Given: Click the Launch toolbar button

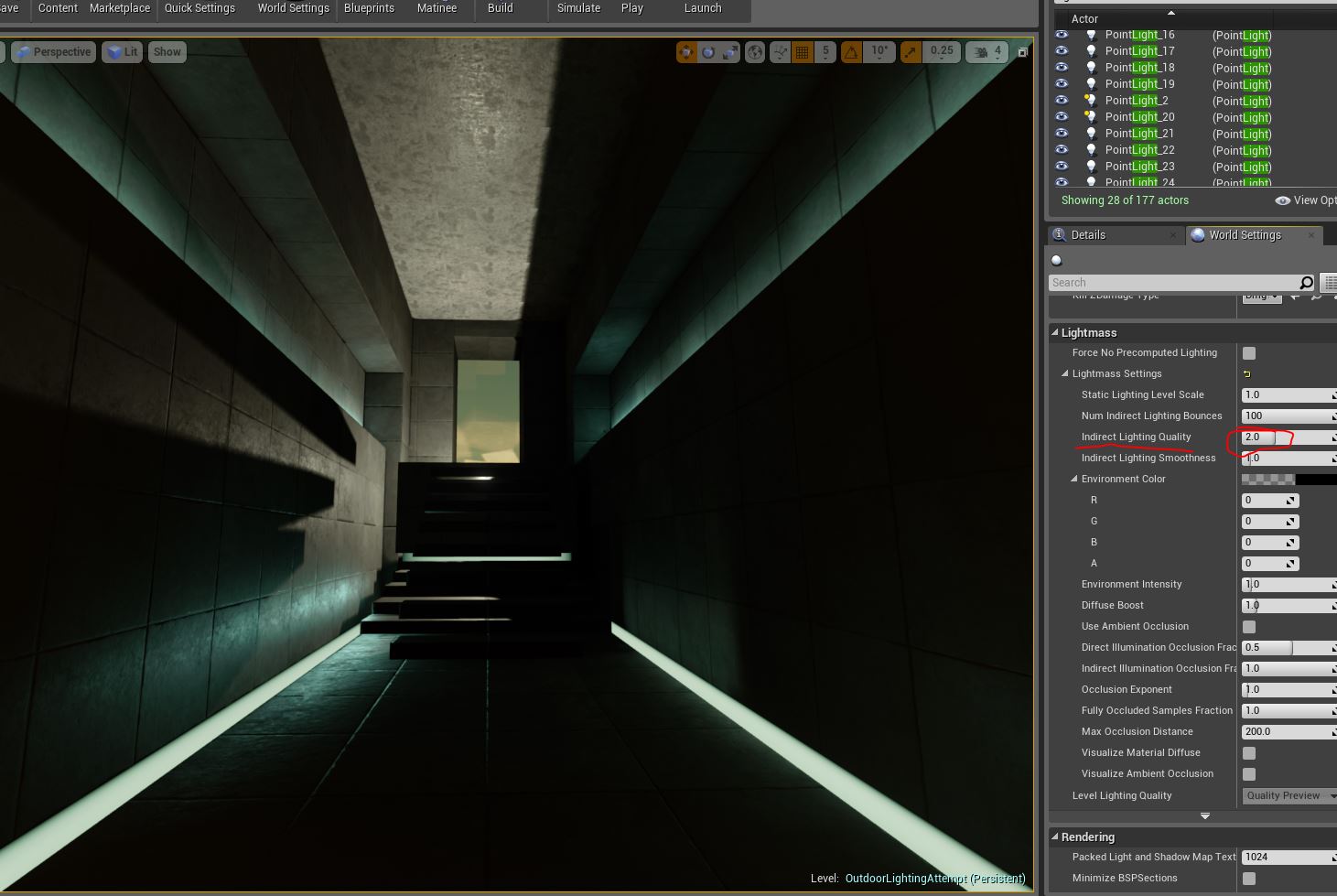Looking at the screenshot, I should click(x=703, y=8).
